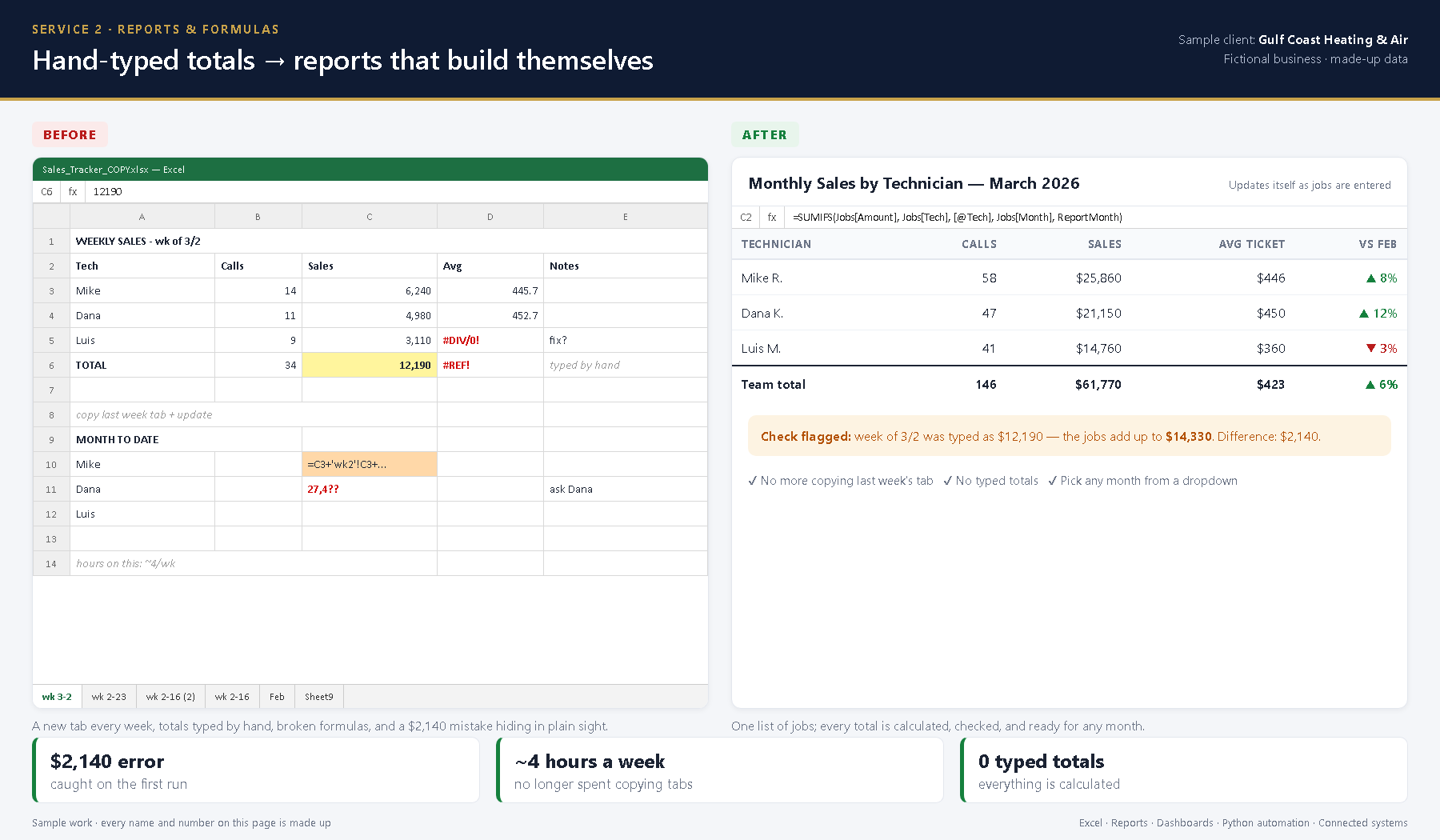
Task: Click the AVG TICKET column header
Action: [x=1252, y=245]
